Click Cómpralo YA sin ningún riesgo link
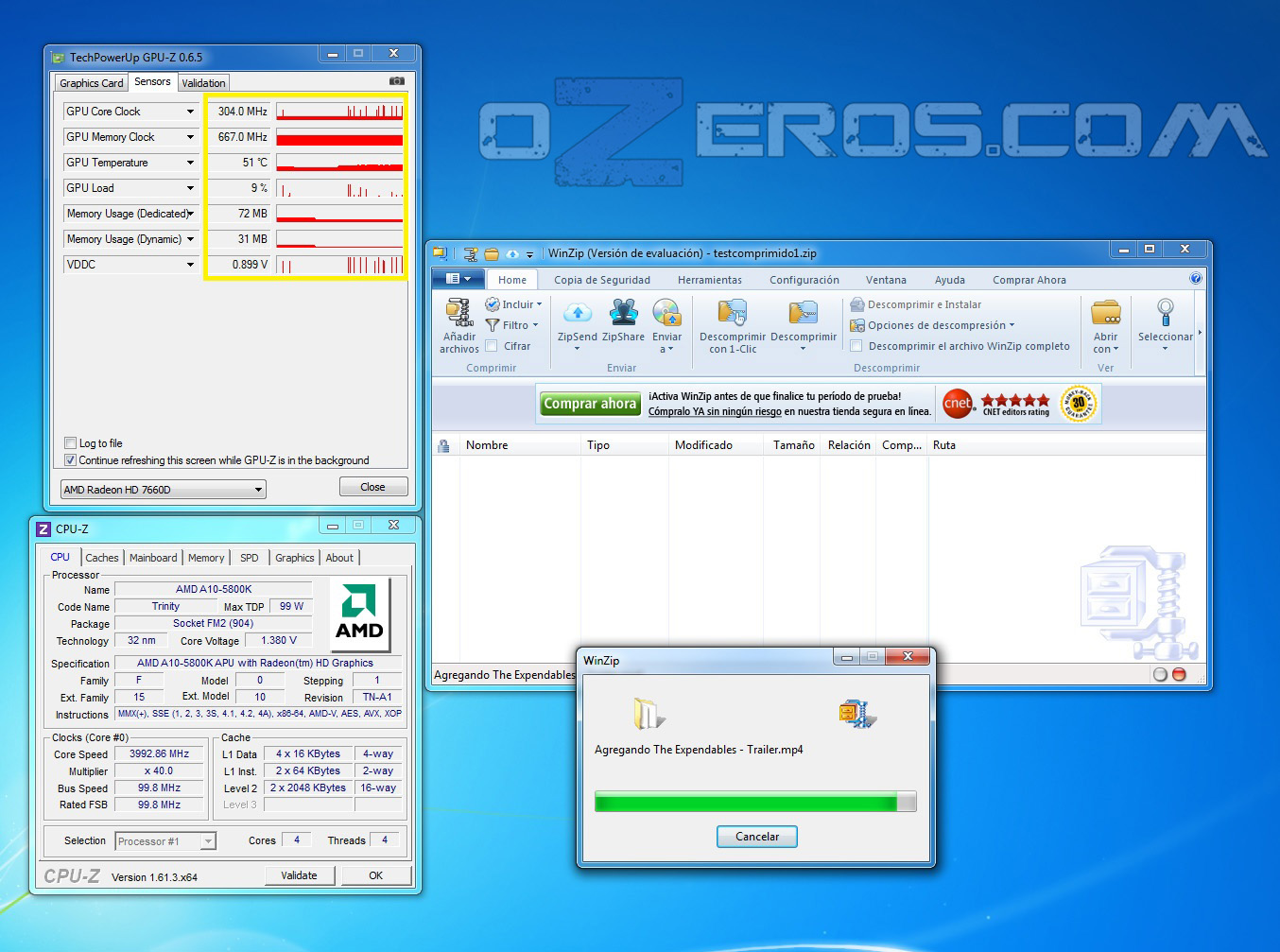Screen dimensions: 1280x952 (715, 411)
